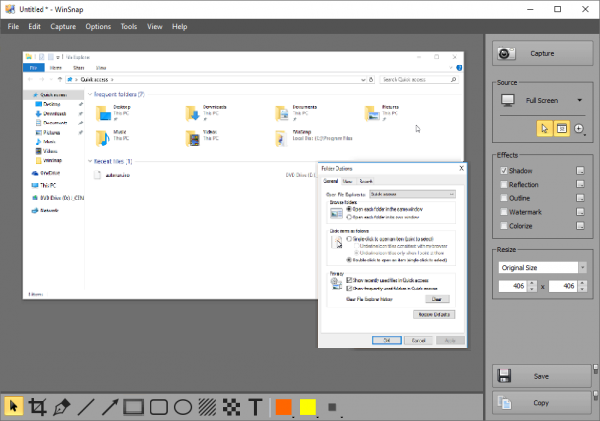Viewport: 600px width, 421px height.
Task: Open the File menu
Action: (13, 26)
